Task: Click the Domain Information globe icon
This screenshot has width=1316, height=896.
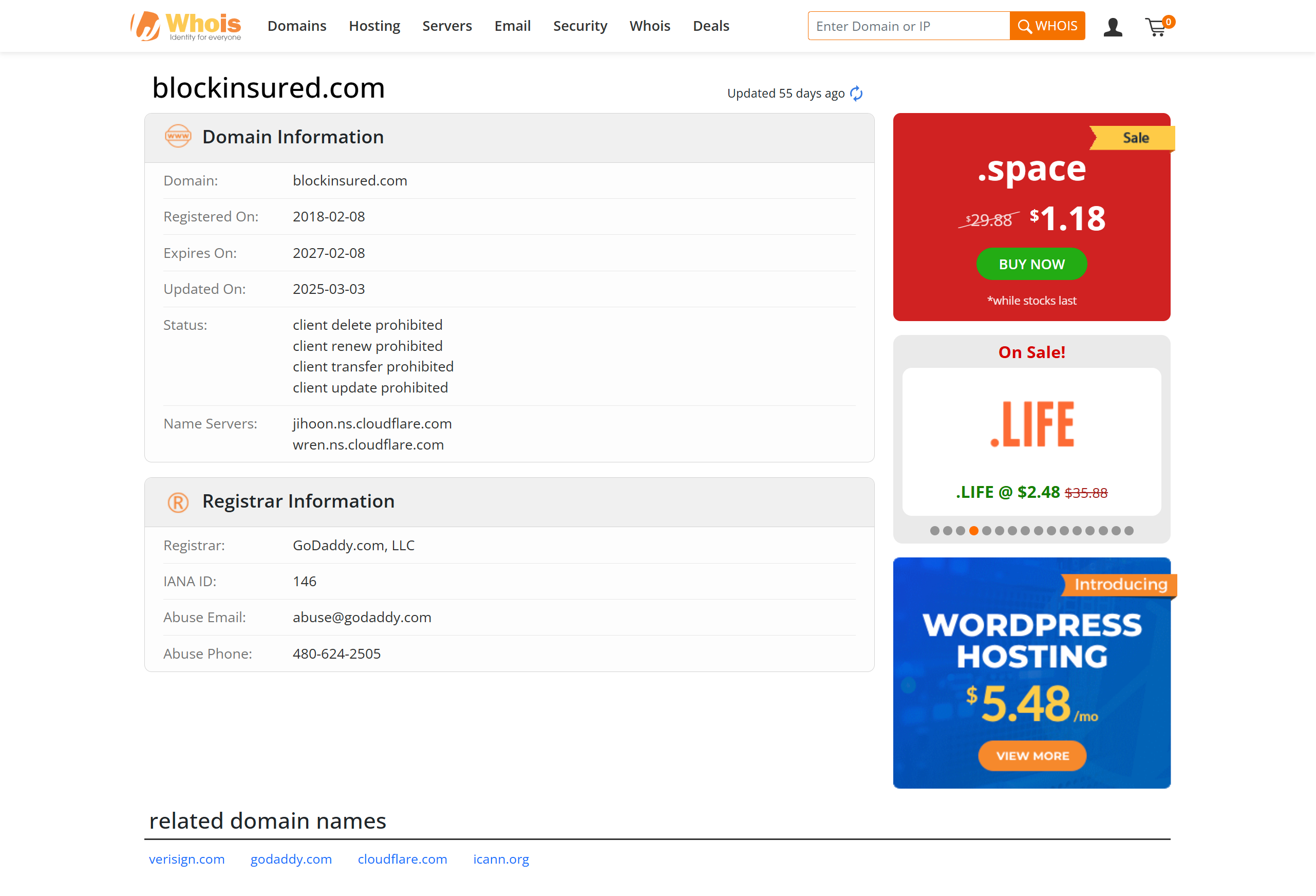Action: [177, 137]
